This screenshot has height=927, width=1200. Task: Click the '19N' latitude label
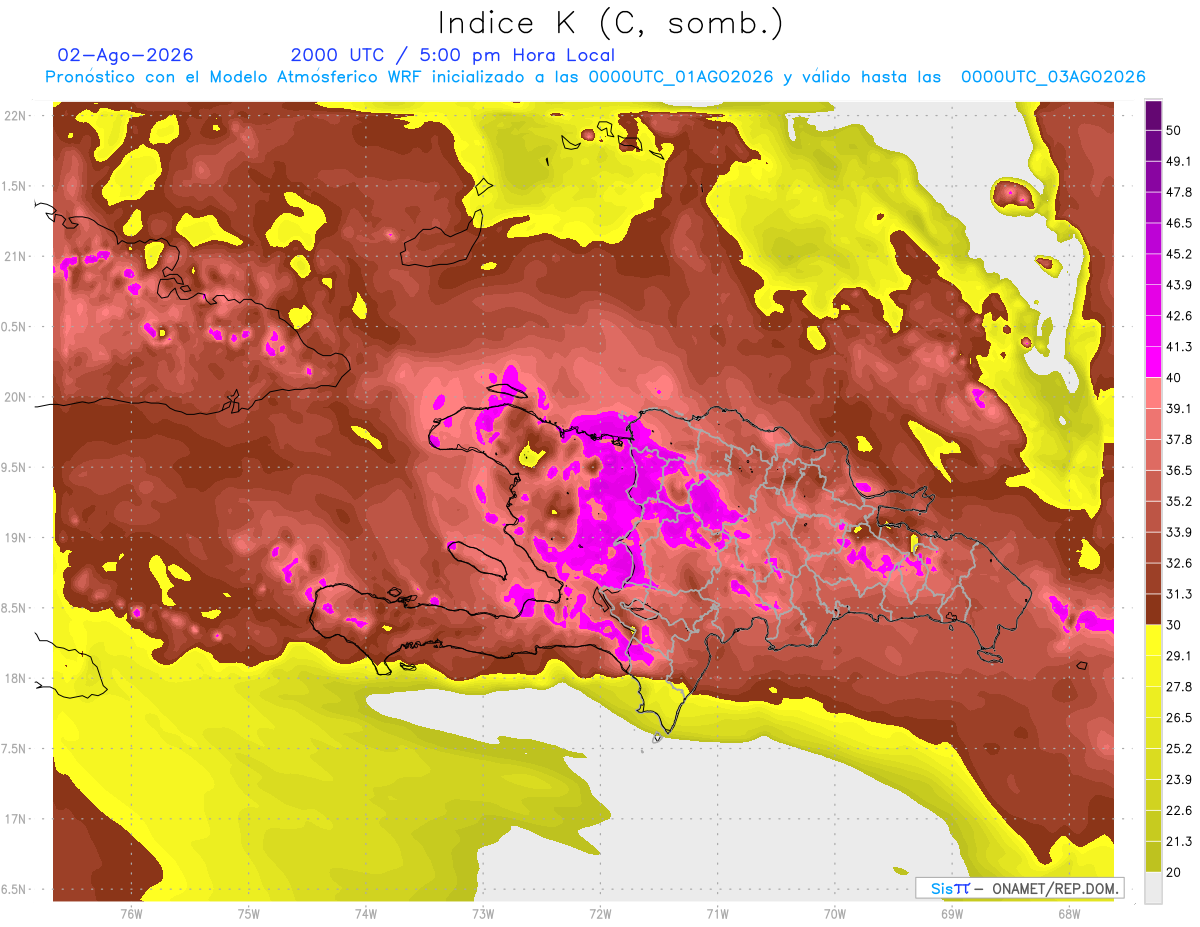pyautogui.click(x=15, y=538)
